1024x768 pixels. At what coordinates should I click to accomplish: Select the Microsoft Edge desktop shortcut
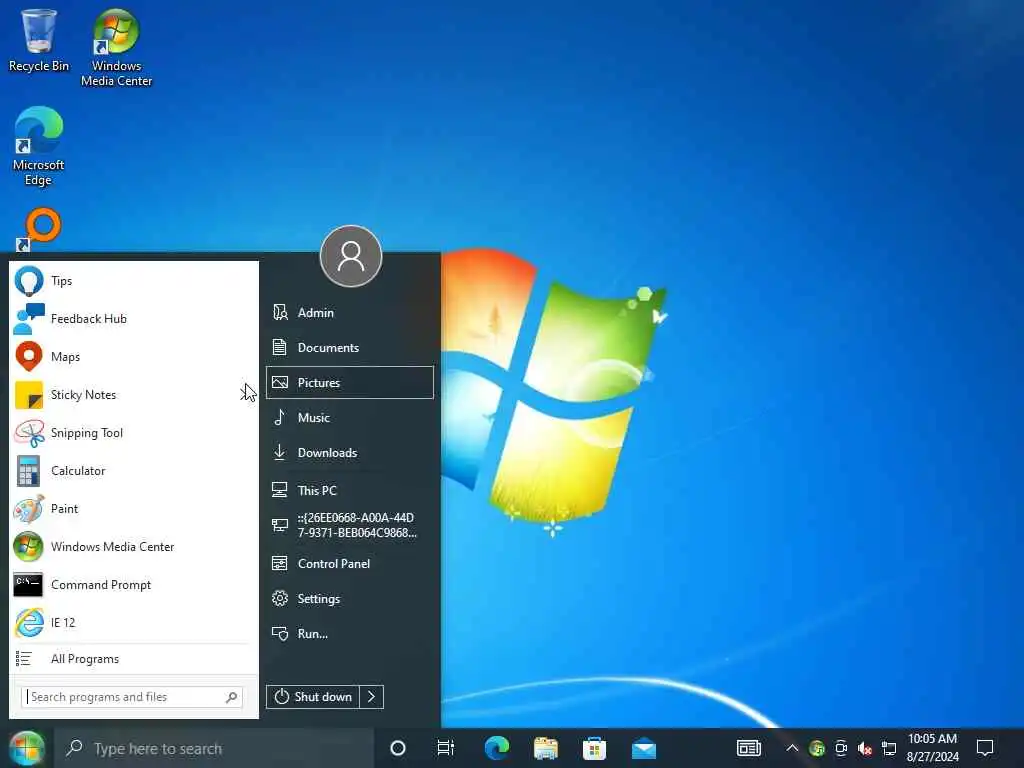(x=39, y=146)
